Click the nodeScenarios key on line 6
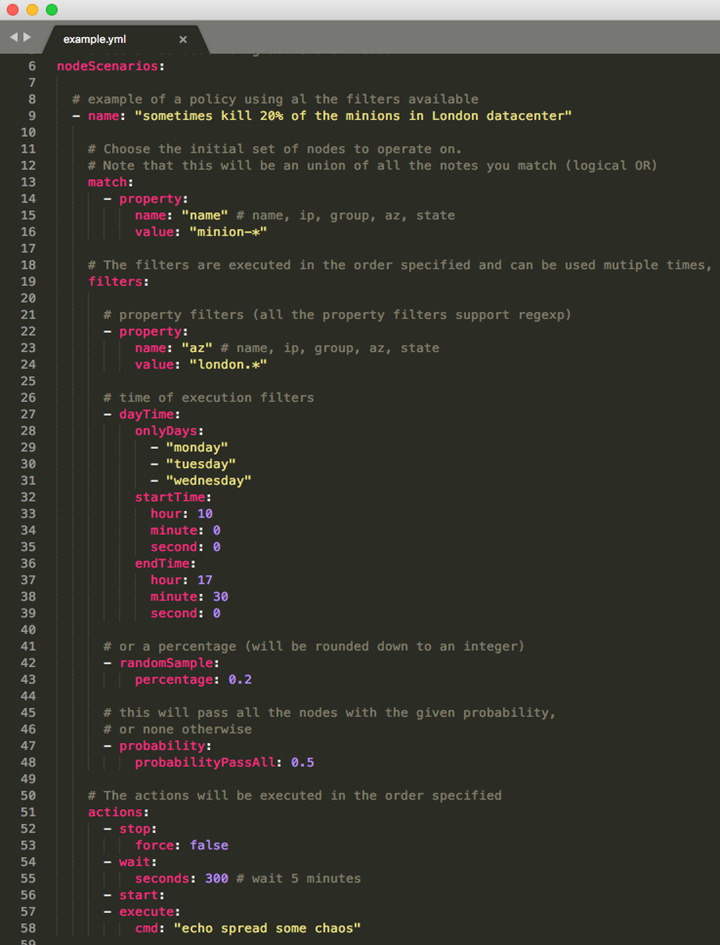The height and width of the screenshot is (945, 720). tap(107, 66)
